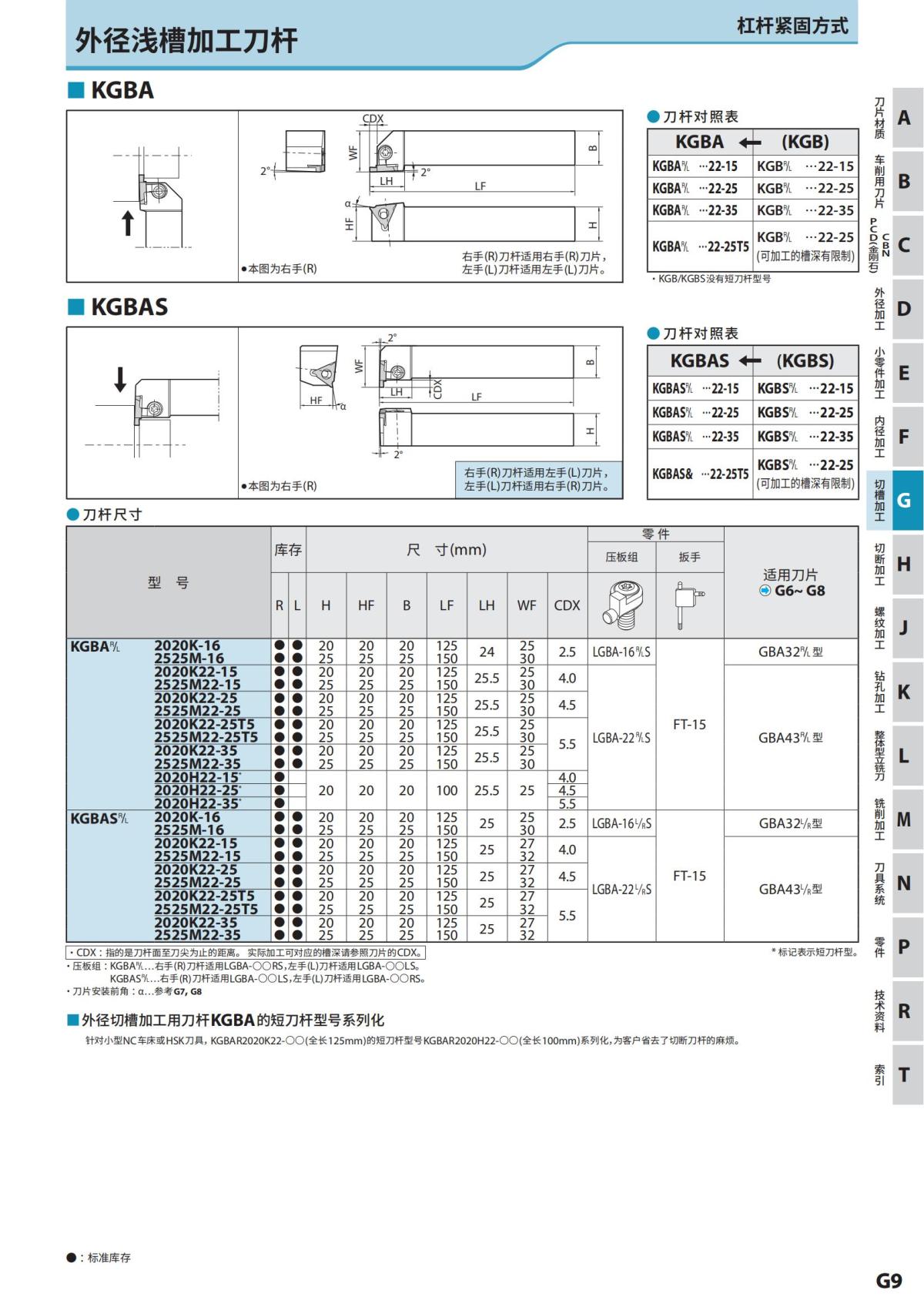Select the last KGBAS row 2525M22-35
The image size is (924, 1307).
197,935
